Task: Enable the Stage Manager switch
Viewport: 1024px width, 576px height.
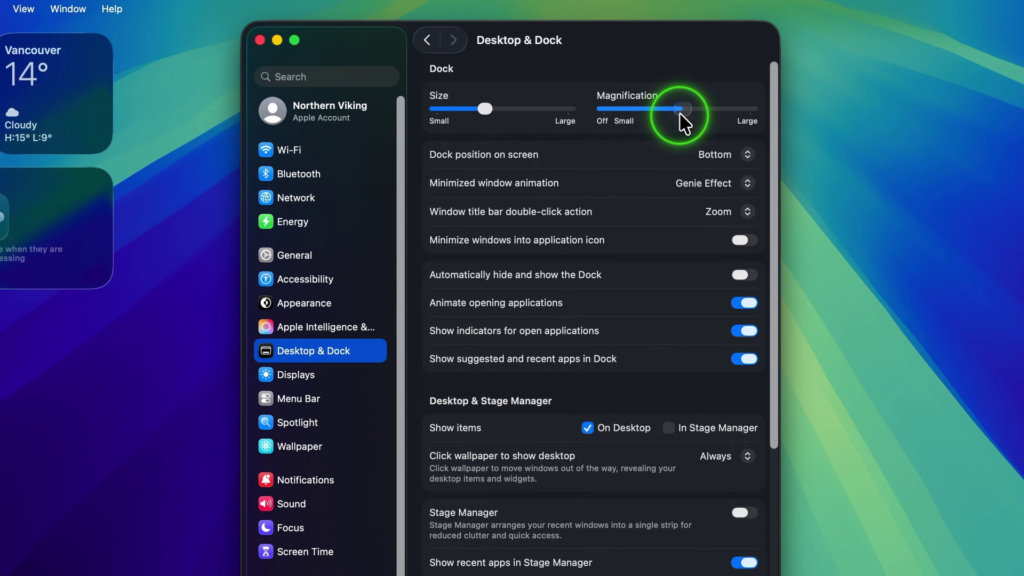Action: click(x=744, y=513)
